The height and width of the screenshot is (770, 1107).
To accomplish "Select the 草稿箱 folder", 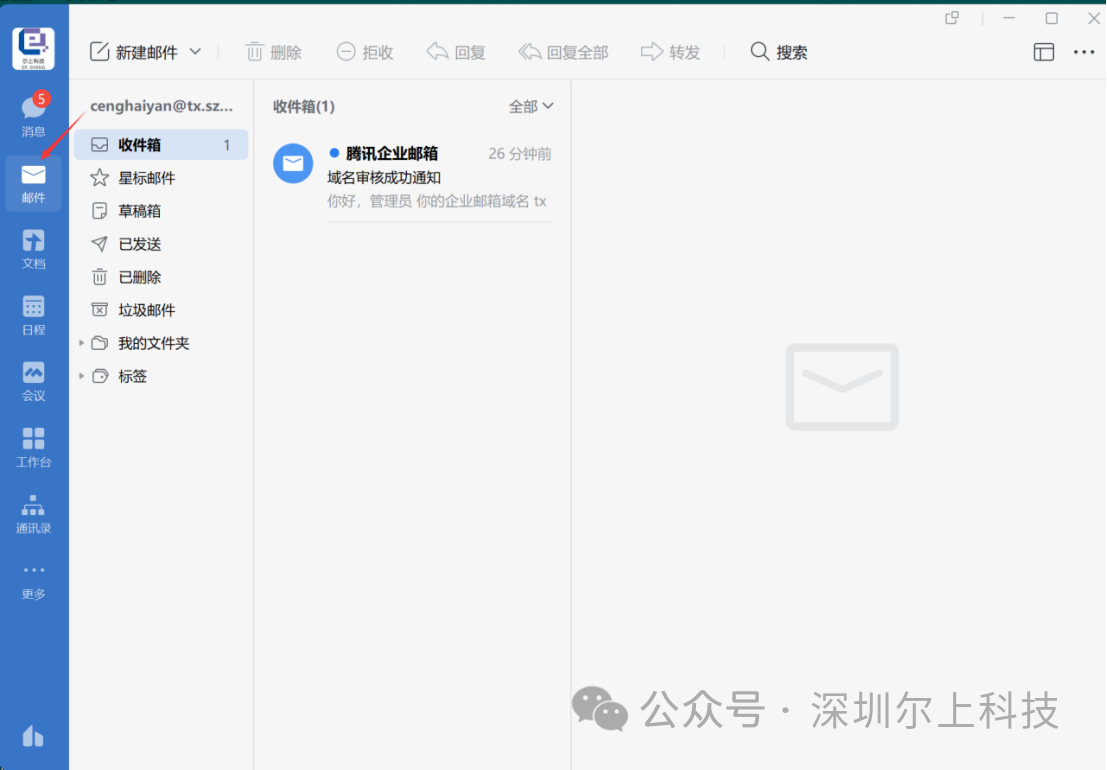I will [139, 211].
